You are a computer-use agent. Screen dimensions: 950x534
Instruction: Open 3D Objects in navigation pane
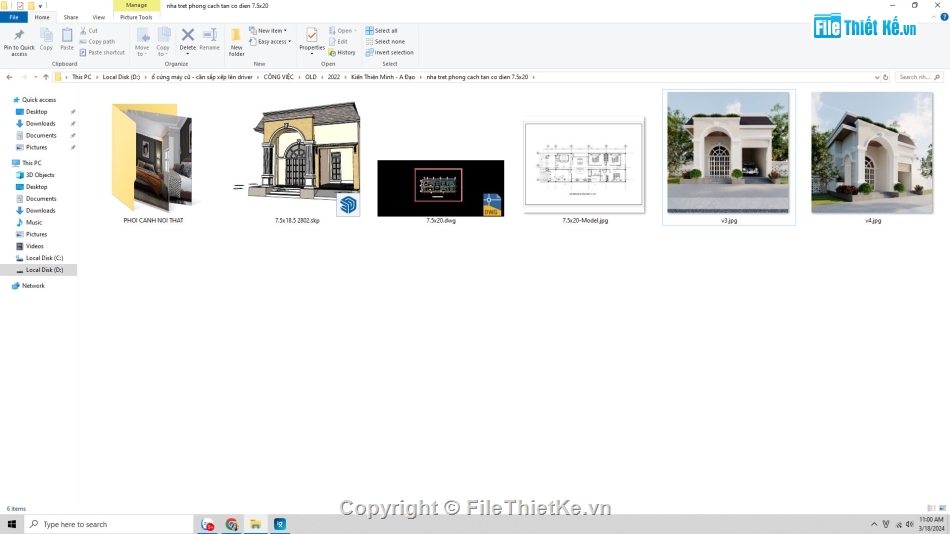coord(39,175)
